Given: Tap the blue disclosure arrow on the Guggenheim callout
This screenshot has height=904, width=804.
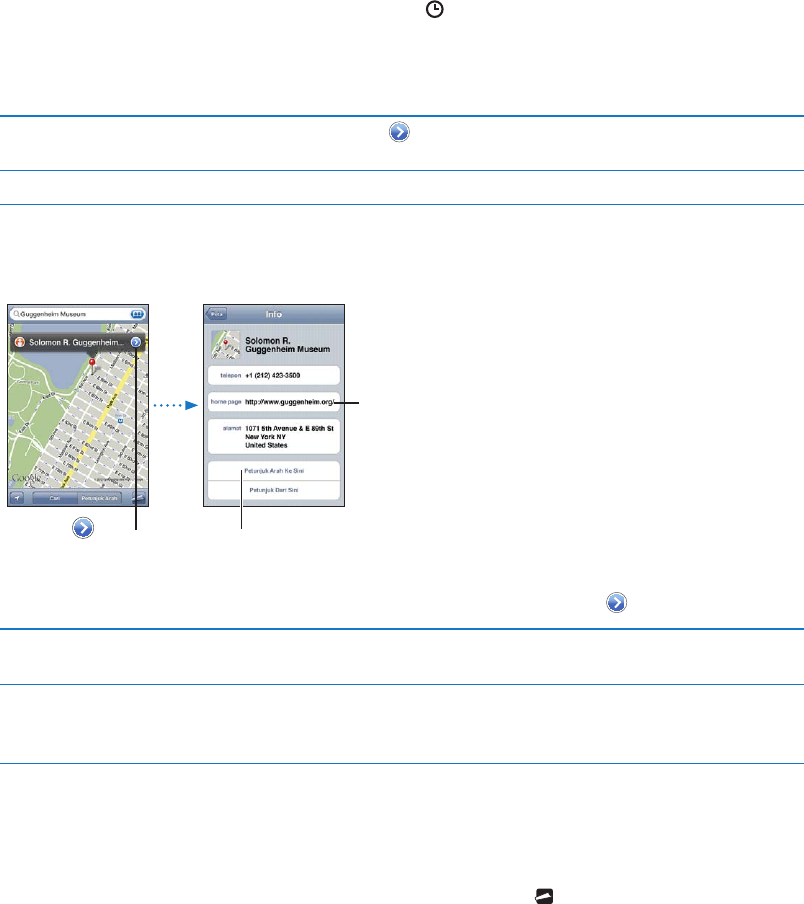Looking at the screenshot, I should 135,342.
